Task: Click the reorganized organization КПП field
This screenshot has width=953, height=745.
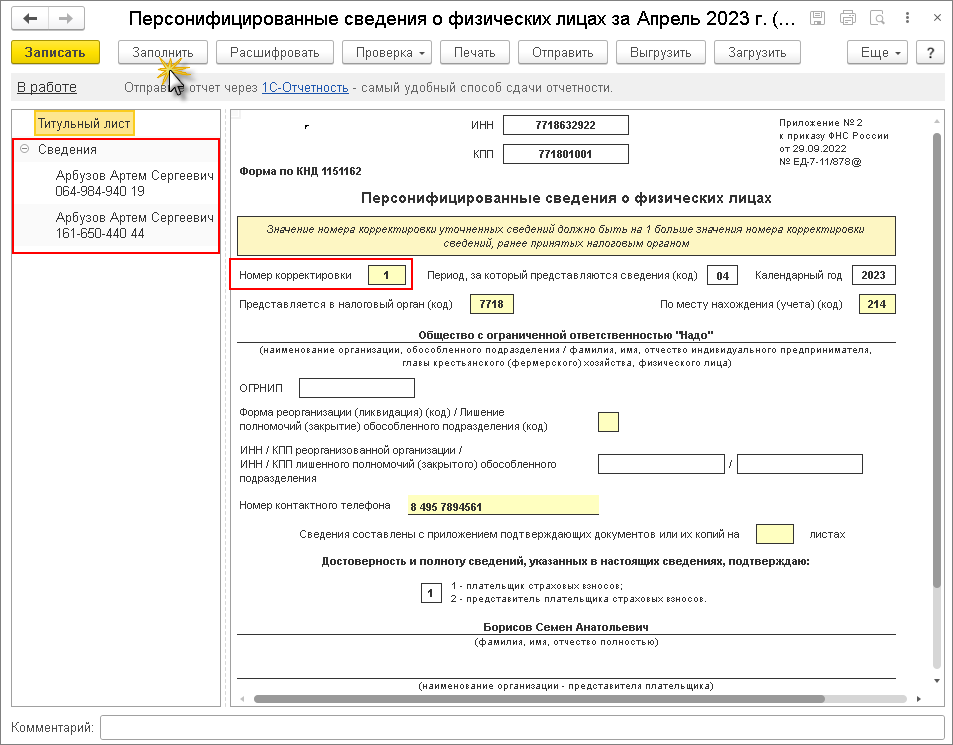Action: 800,464
